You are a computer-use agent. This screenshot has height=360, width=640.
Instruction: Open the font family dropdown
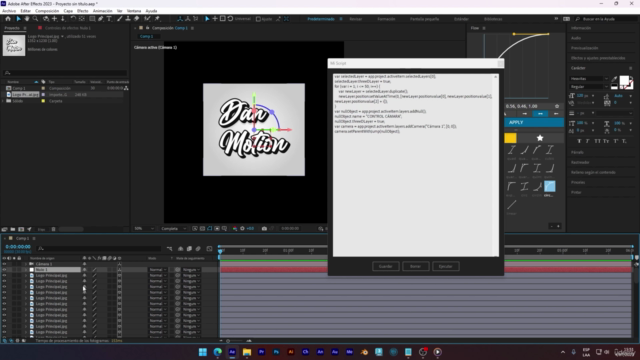click(x=589, y=79)
